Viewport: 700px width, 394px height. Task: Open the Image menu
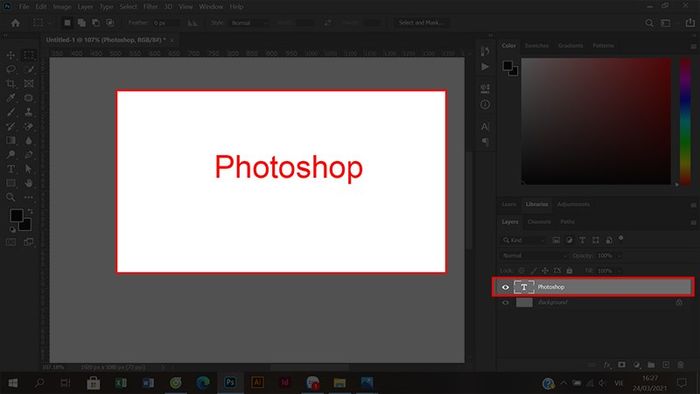coord(62,7)
